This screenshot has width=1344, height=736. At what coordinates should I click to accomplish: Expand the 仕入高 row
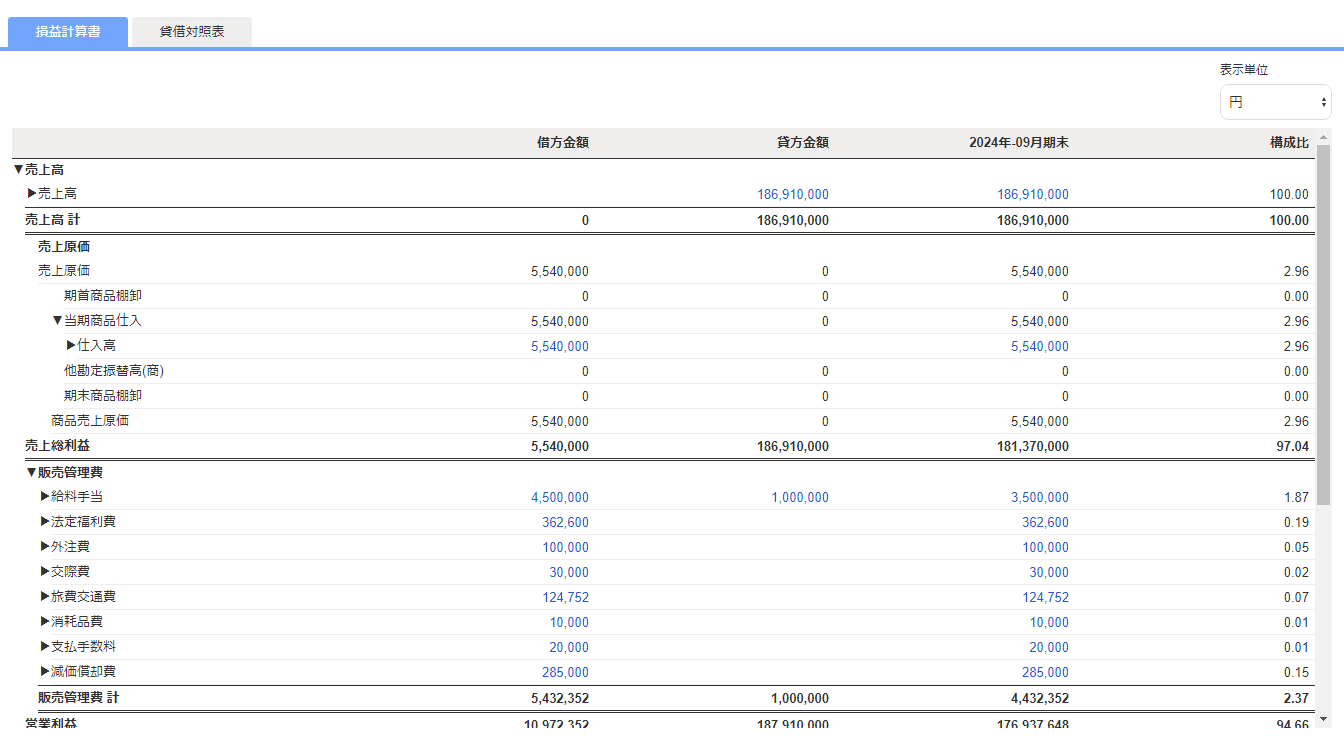click(x=71, y=345)
